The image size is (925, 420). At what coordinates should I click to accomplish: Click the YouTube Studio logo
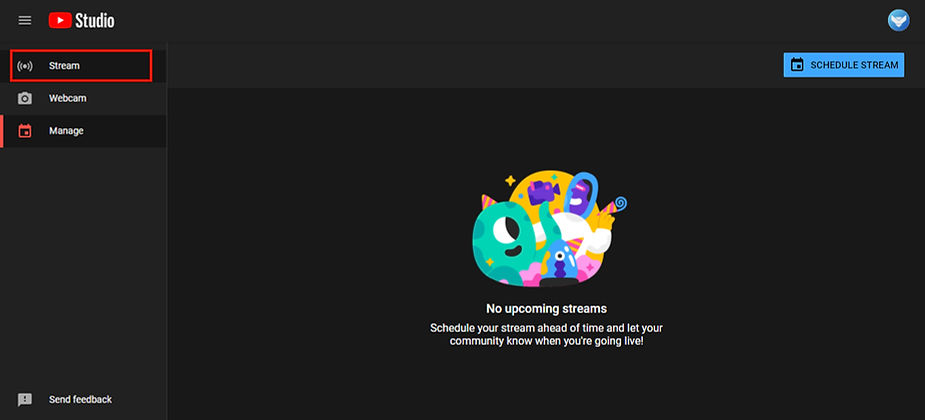click(81, 21)
